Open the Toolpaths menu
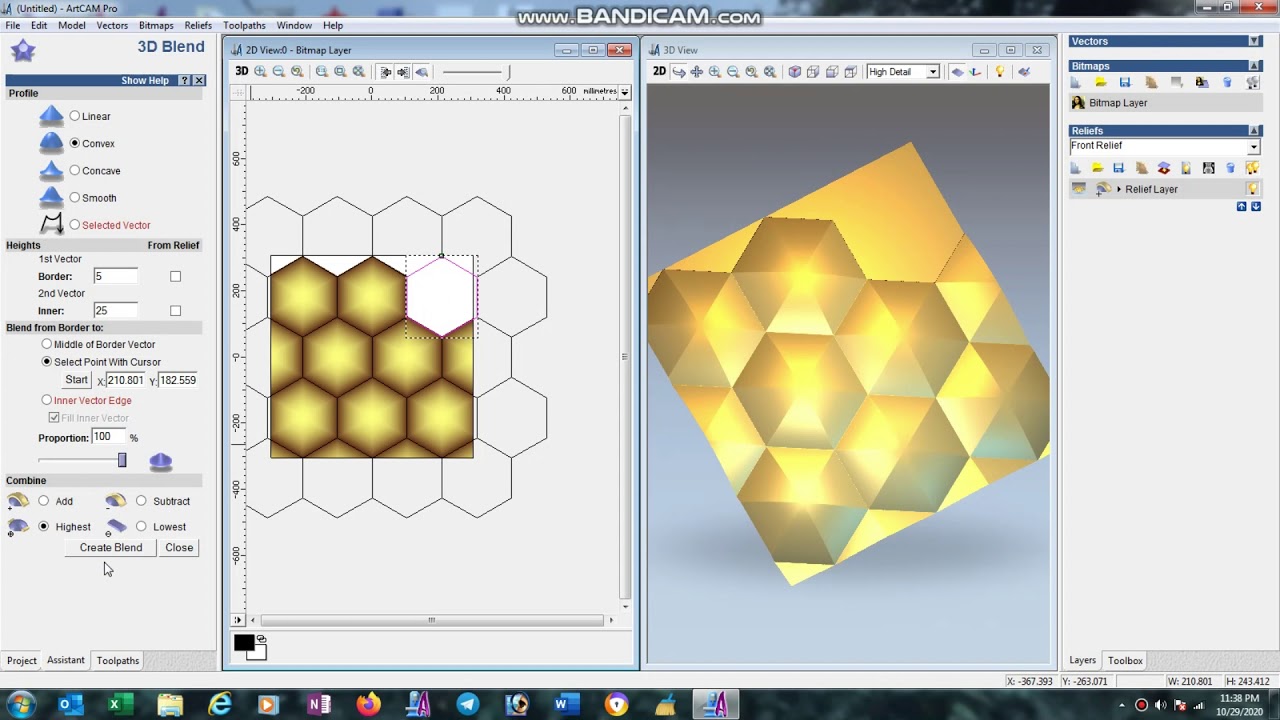 point(244,25)
